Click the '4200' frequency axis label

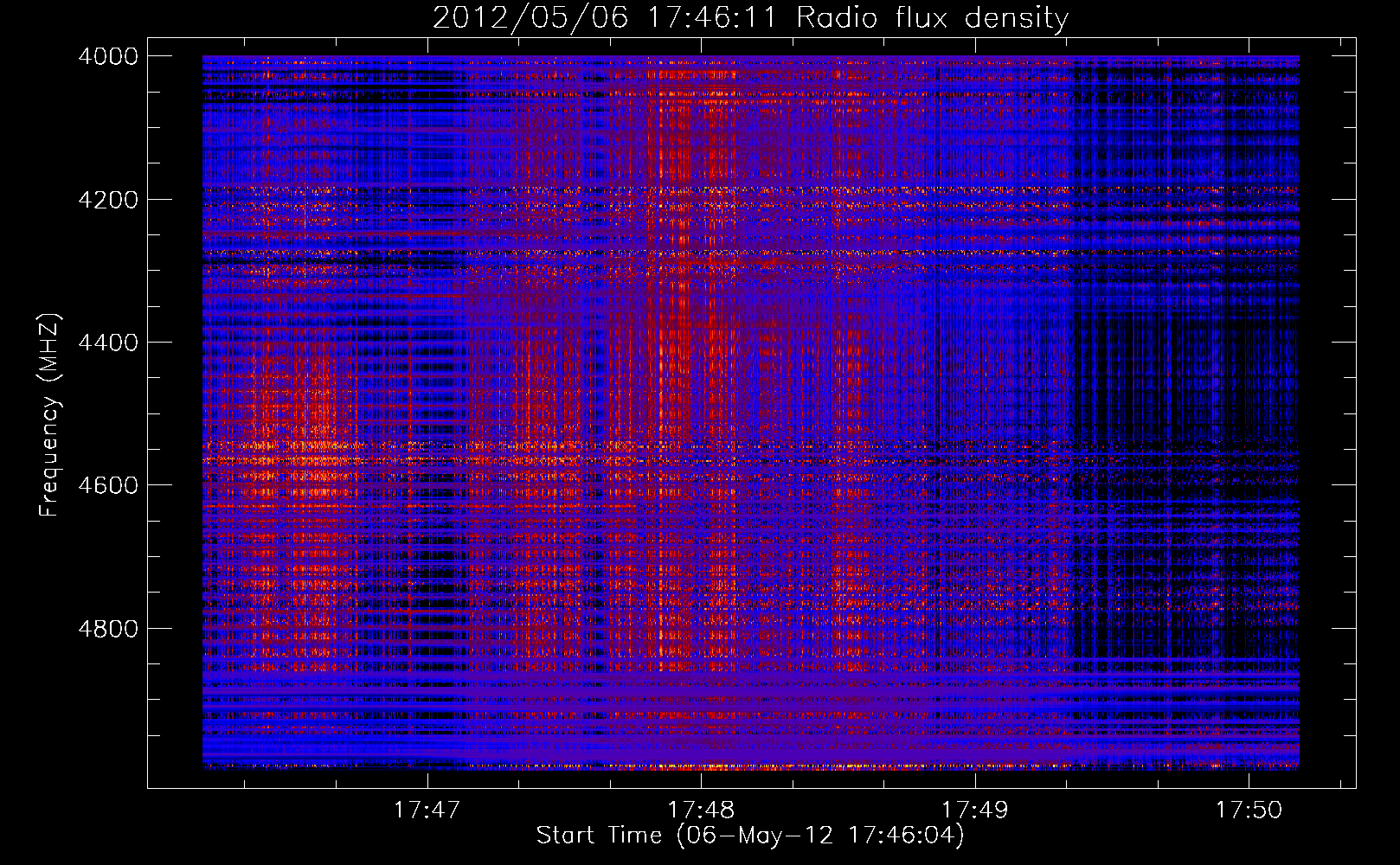(x=108, y=200)
